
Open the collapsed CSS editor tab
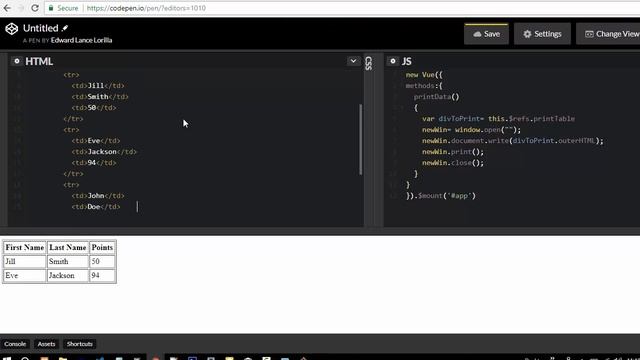point(369,63)
